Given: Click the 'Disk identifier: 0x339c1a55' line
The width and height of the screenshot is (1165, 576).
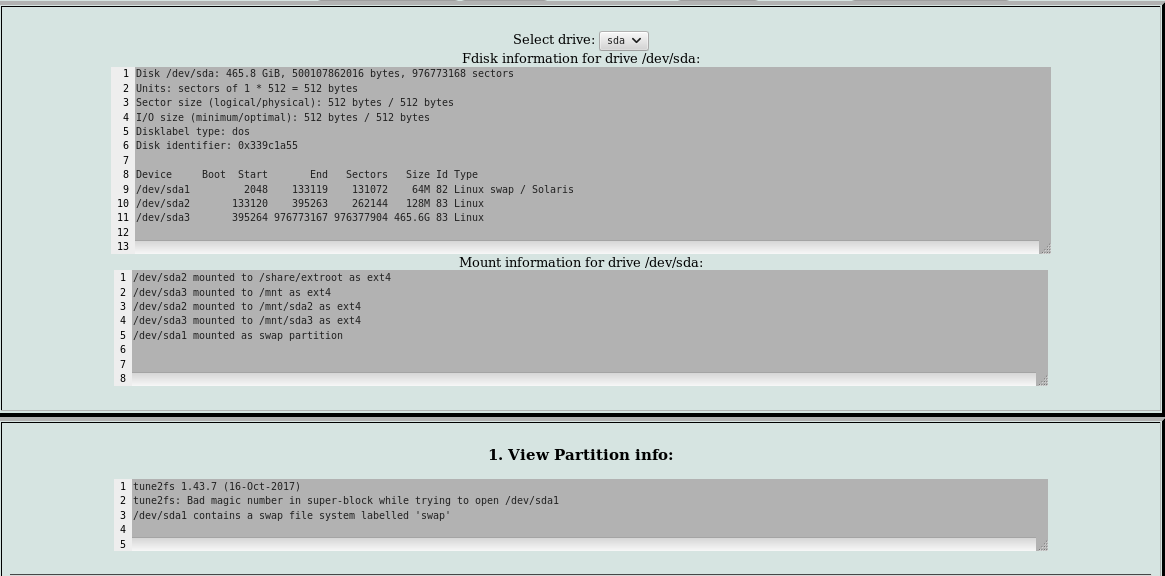Looking at the screenshot, I should coord(216,146).
